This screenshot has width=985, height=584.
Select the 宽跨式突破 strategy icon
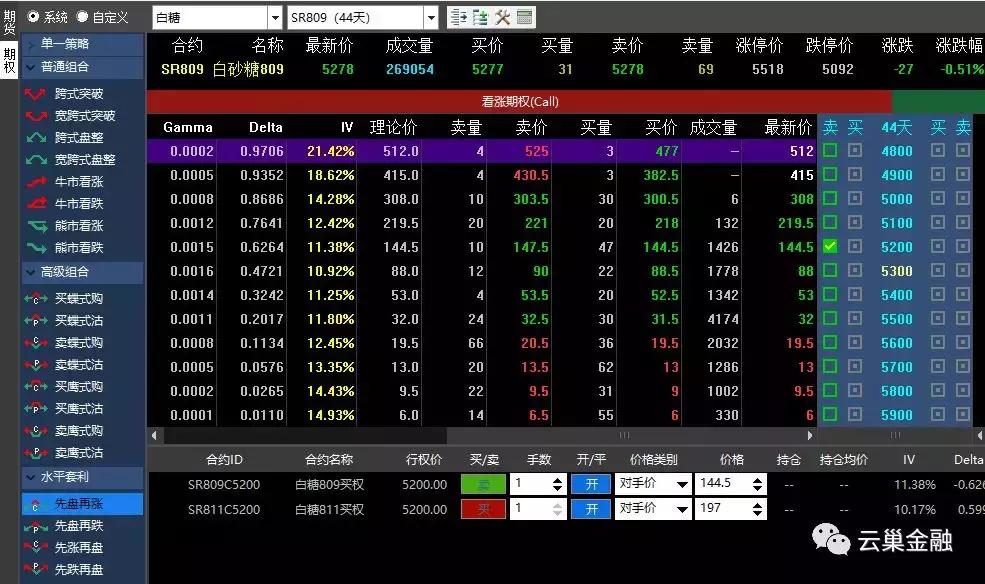point(35,116)
